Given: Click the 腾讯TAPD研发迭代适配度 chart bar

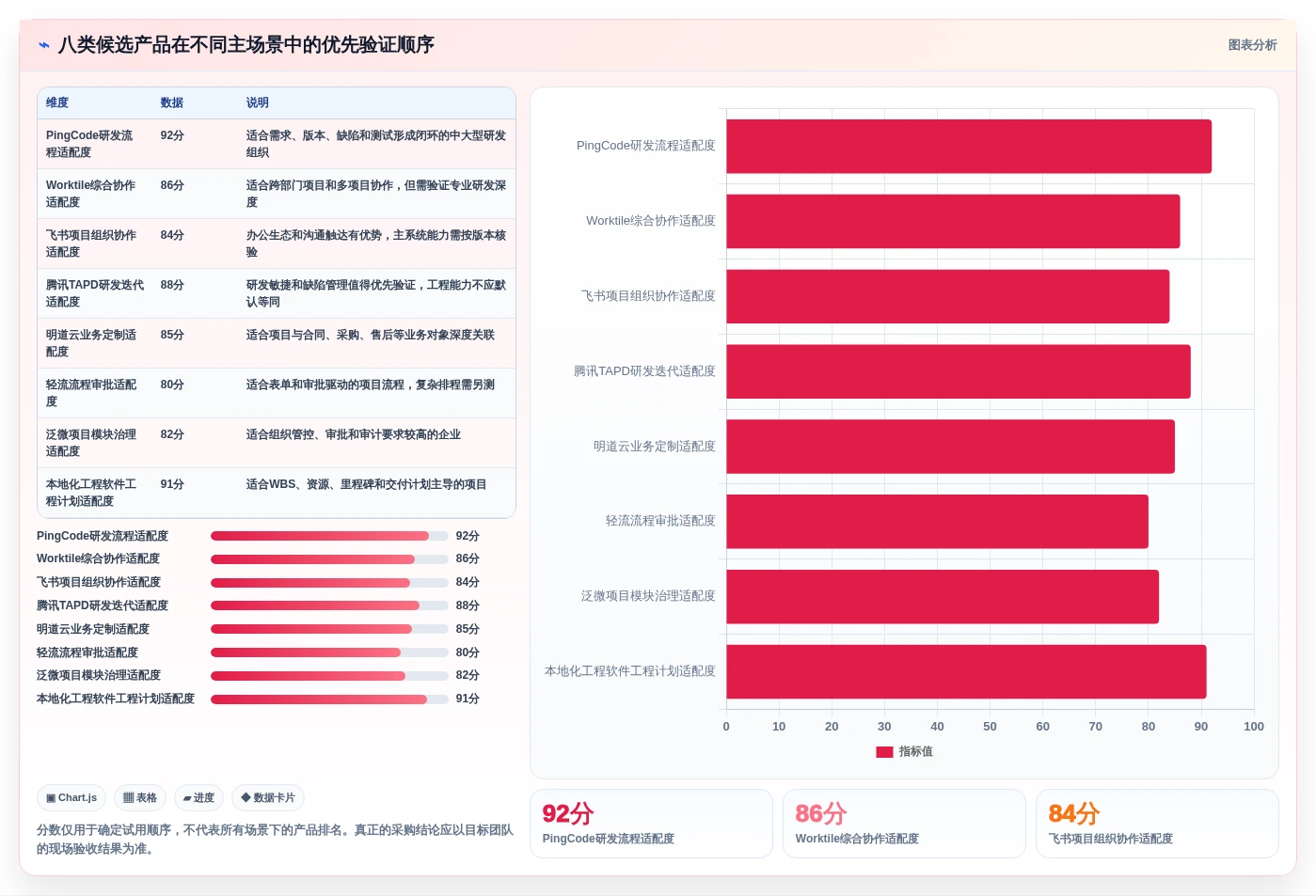Looking at the screenshot, I should pyautogui.click(x=959, y=371).
